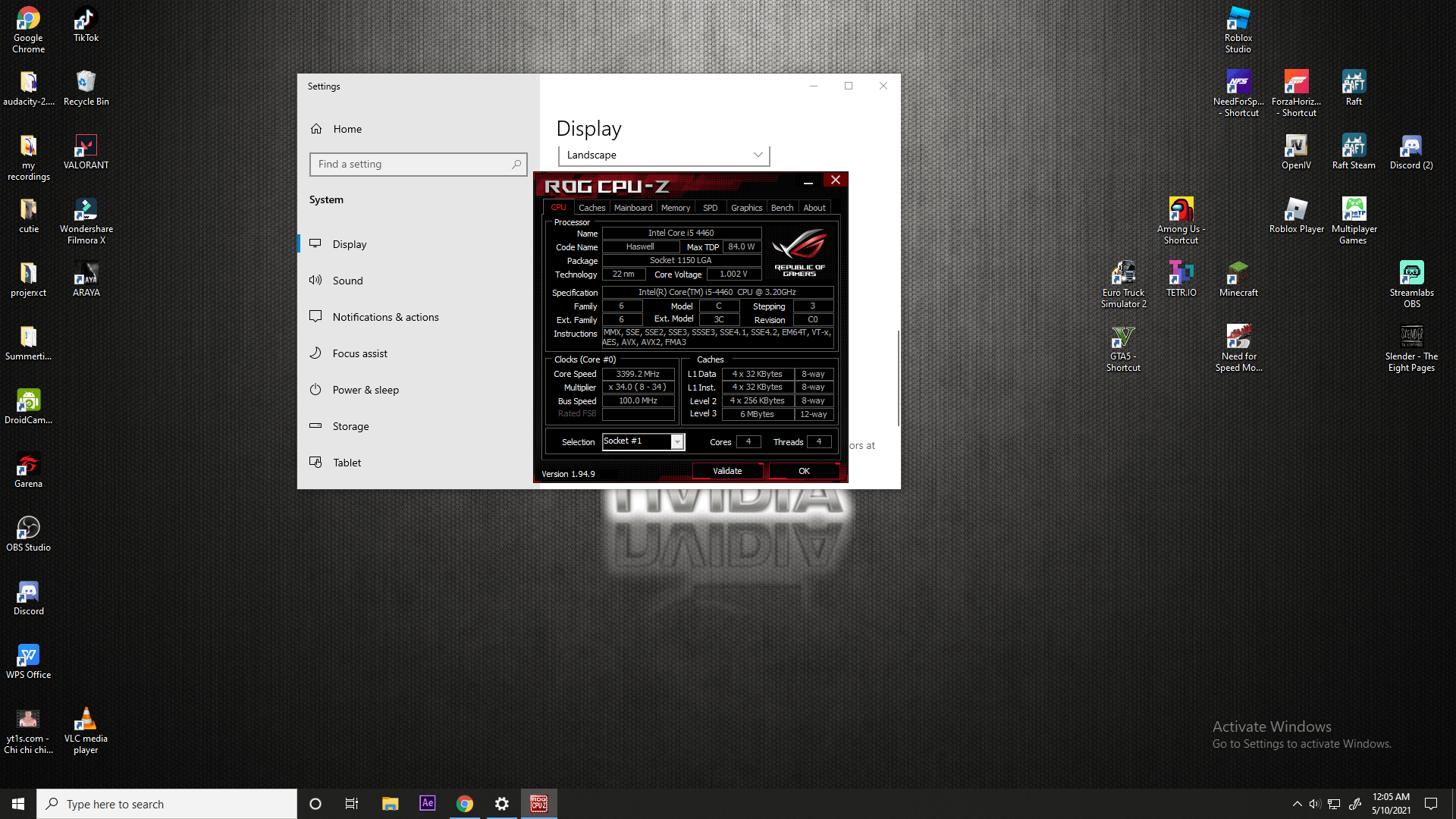This screenshot has width=1456, height=819.
Task: Open File Explorer from taskbar
Action: pos(390,804)
